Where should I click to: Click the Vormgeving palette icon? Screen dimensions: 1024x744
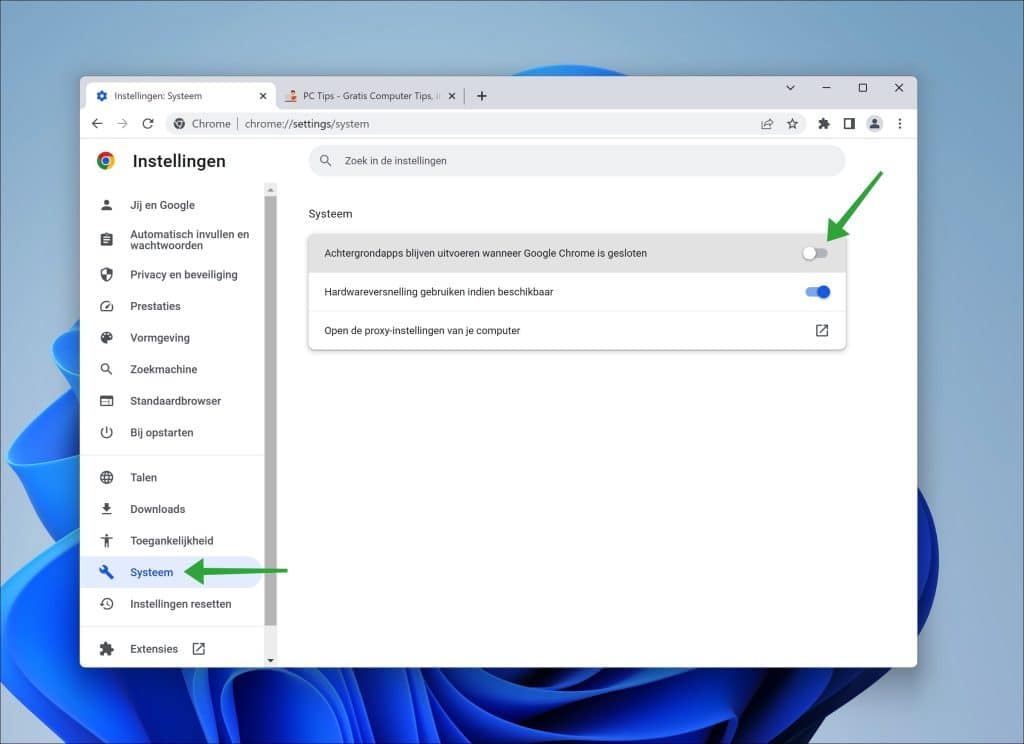[106, 338]
